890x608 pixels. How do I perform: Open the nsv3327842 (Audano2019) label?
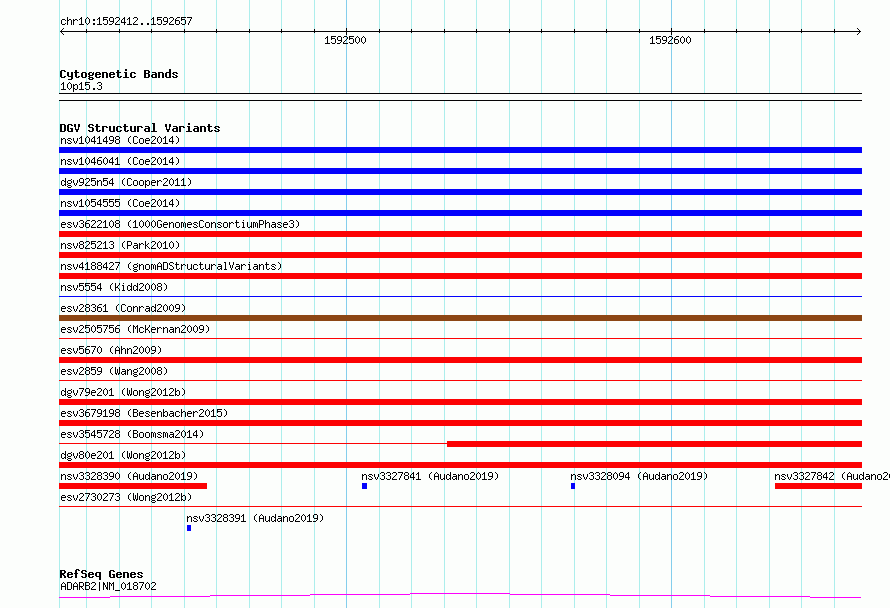pos(832,476)
